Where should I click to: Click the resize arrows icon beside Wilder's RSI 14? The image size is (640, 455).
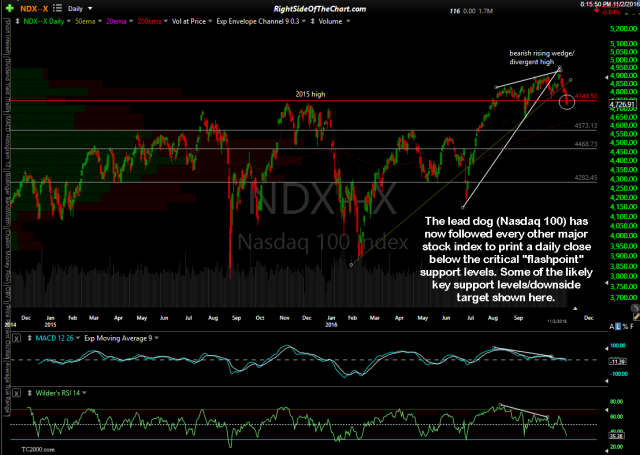point(29,393)
